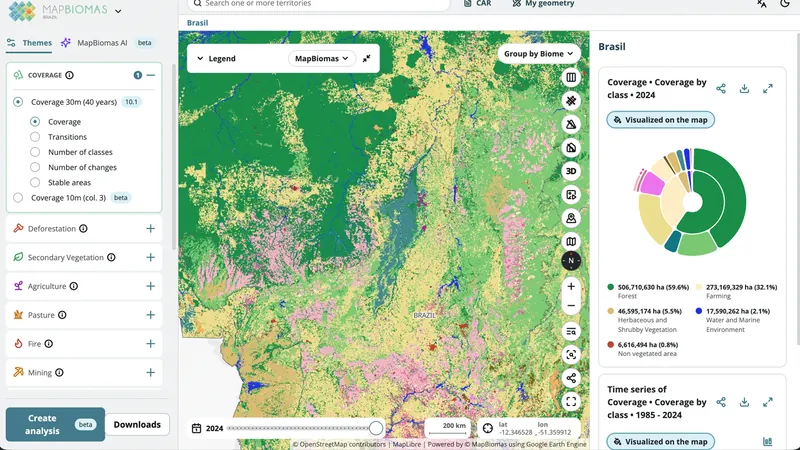Open the split-view compare map tool
Viewport: 800px width, 450px height.
[x=571, y=78]
